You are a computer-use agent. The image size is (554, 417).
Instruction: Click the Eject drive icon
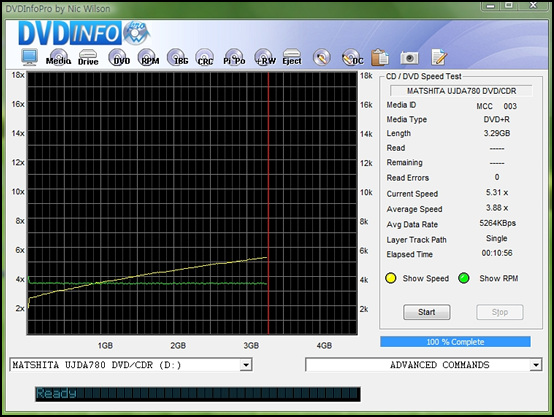pyautogui.click(x=292, y=58)
